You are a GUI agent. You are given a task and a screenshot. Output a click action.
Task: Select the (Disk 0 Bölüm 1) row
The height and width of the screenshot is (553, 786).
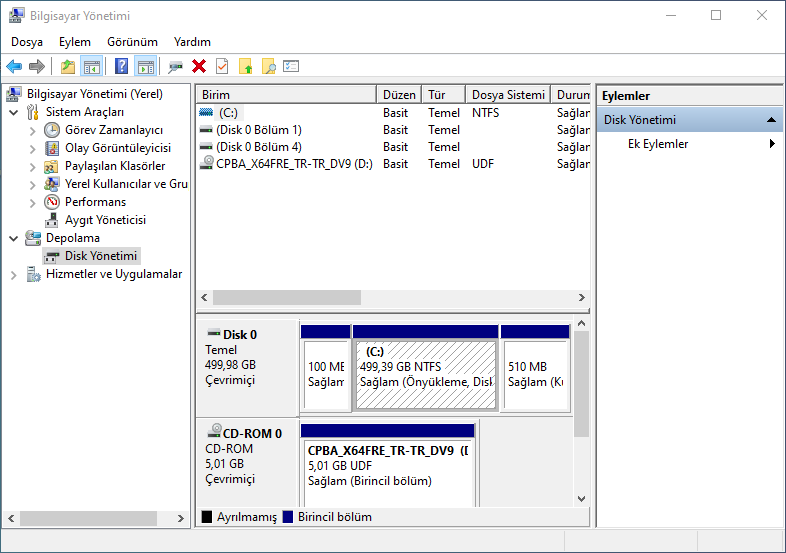394,130
